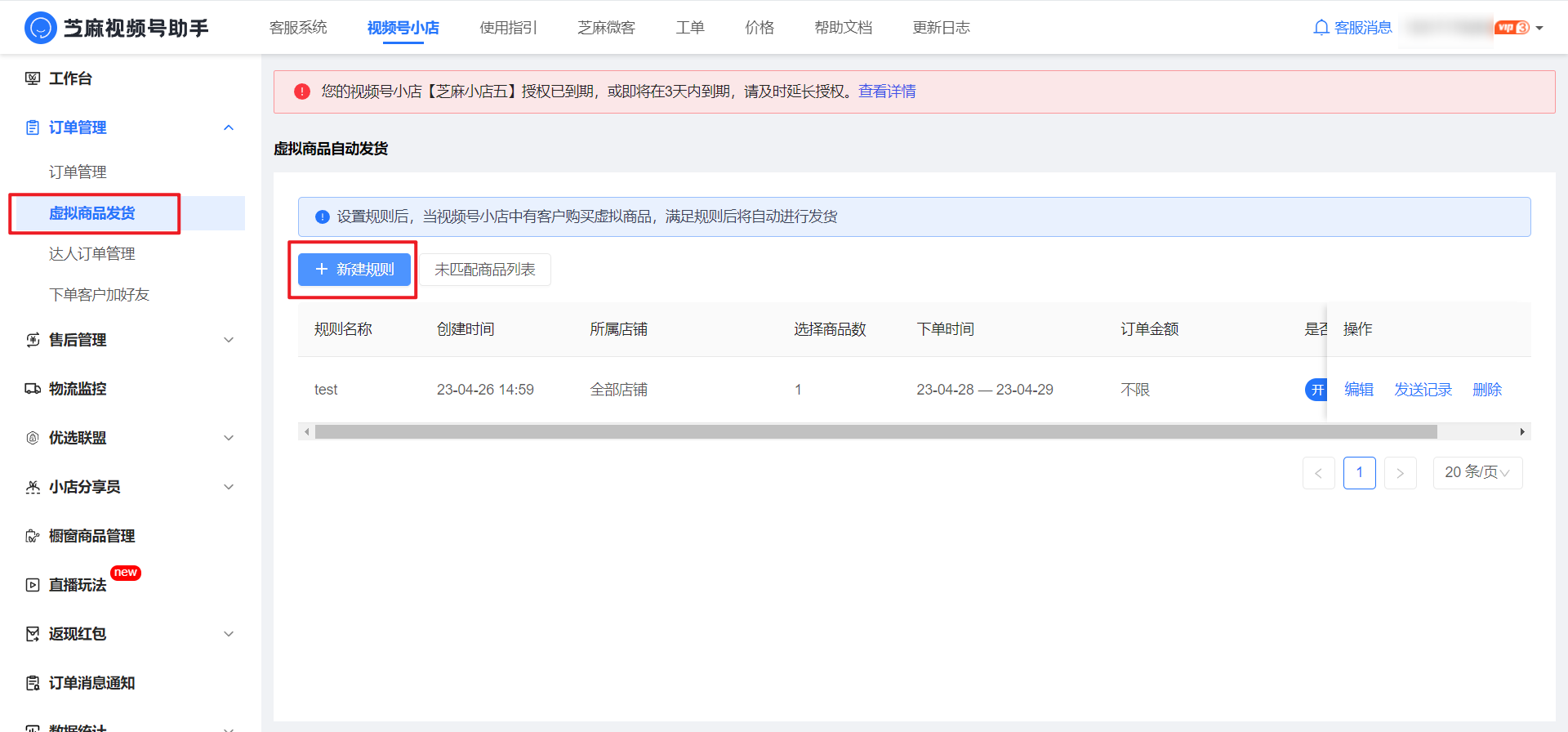Click 删除 for the test rule
The height and width of the screenshot is (732, 1568).
[1487, 390]
